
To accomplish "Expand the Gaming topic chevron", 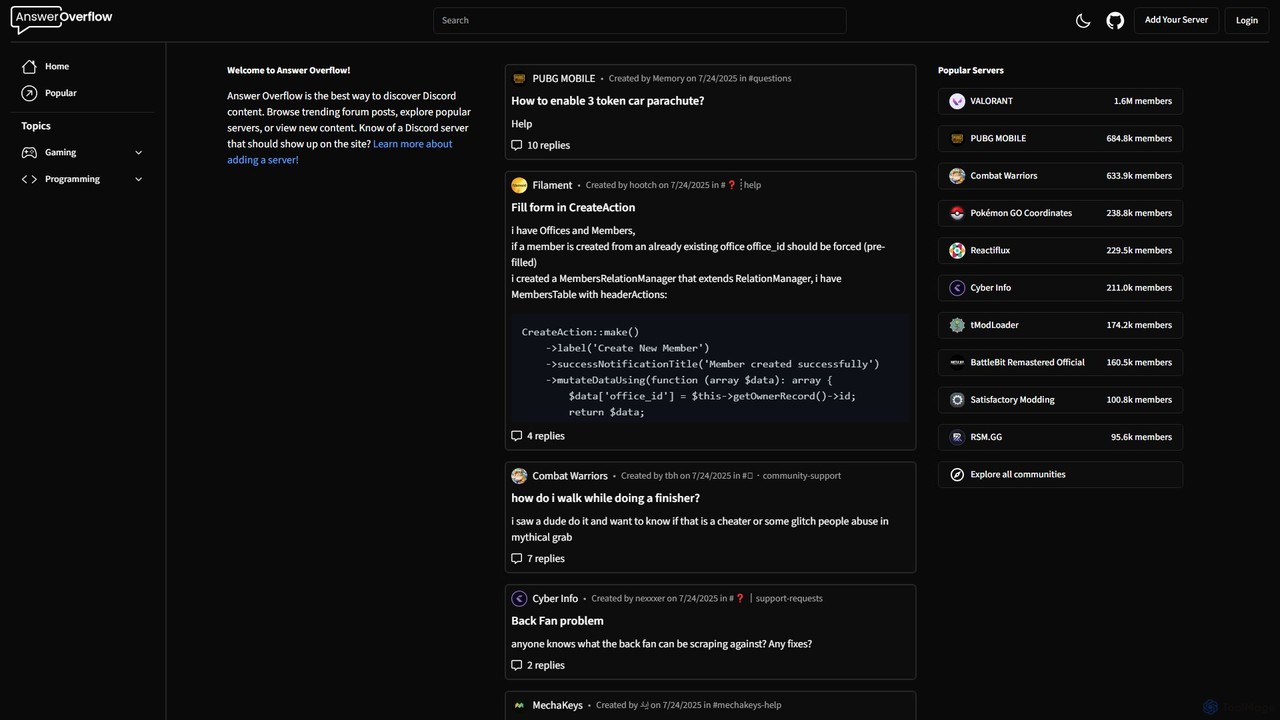I will point(138,153).
